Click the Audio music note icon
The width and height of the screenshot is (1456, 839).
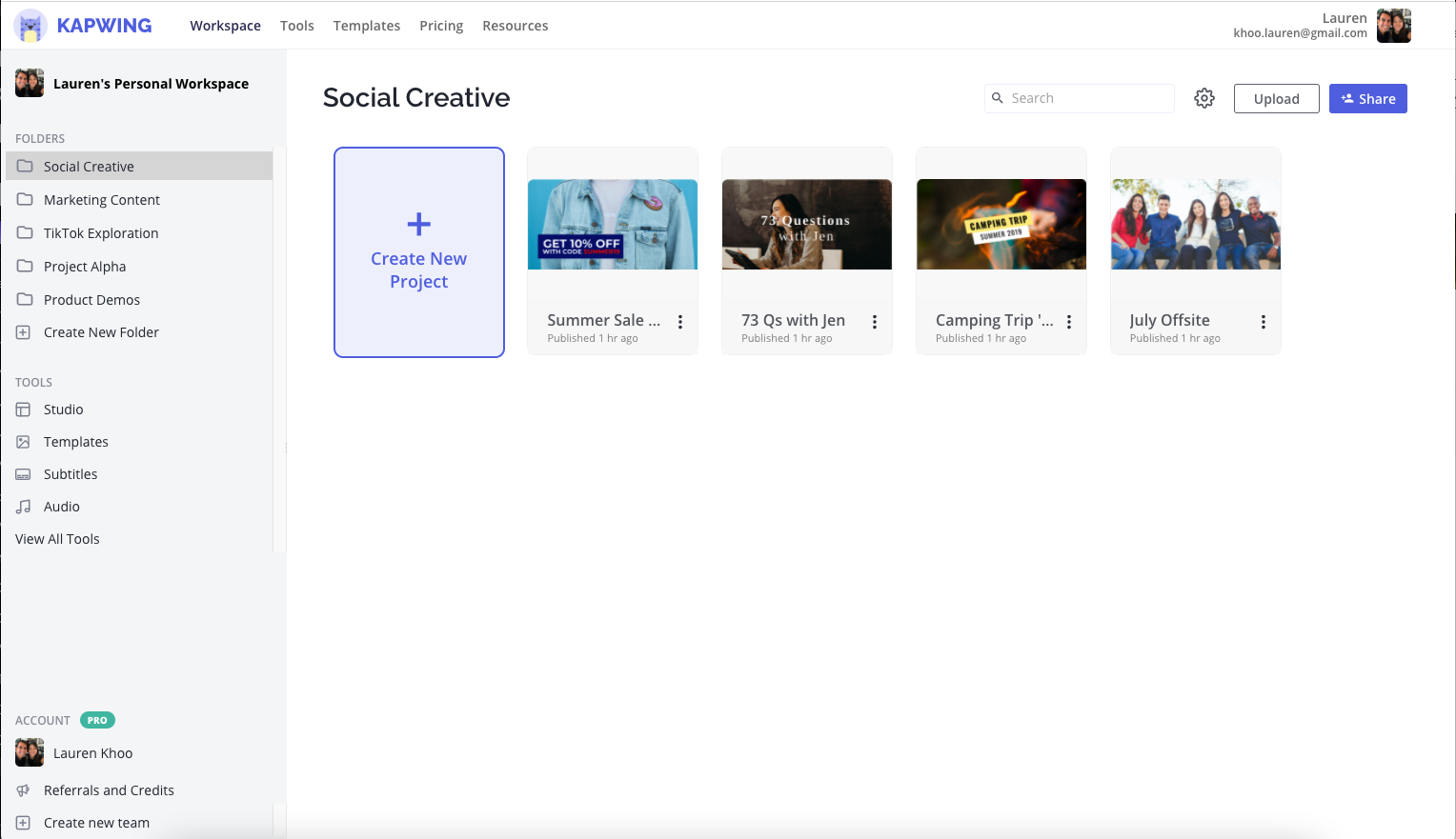pos(24,507)
